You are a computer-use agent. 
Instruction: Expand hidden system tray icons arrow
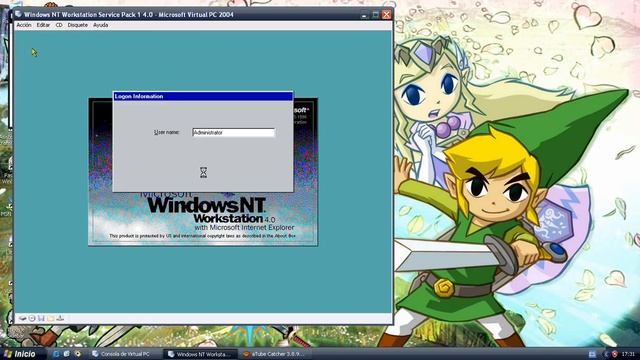(x=606, y=354)
